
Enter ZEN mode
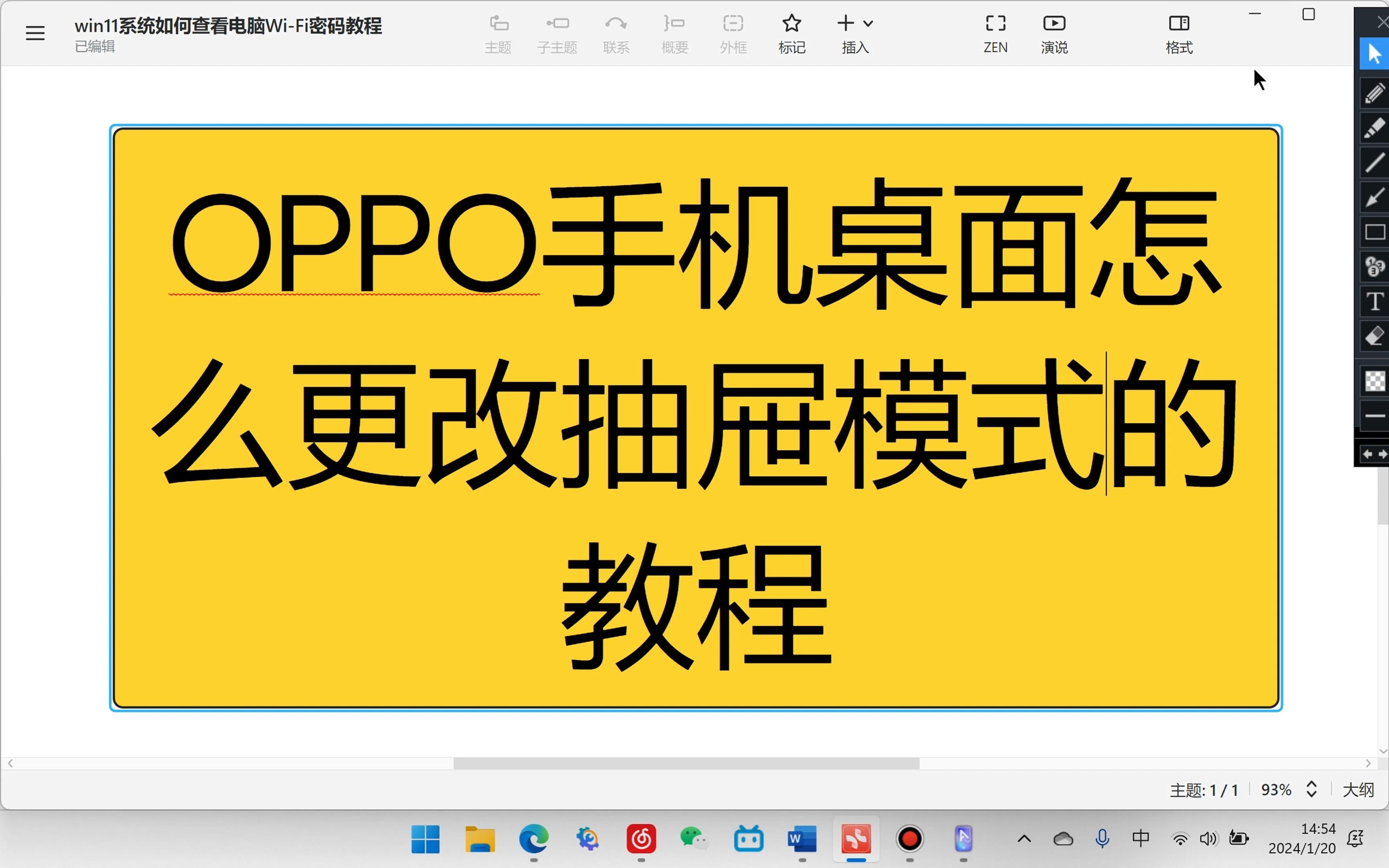pyautogui.click(x=995, y=35)
